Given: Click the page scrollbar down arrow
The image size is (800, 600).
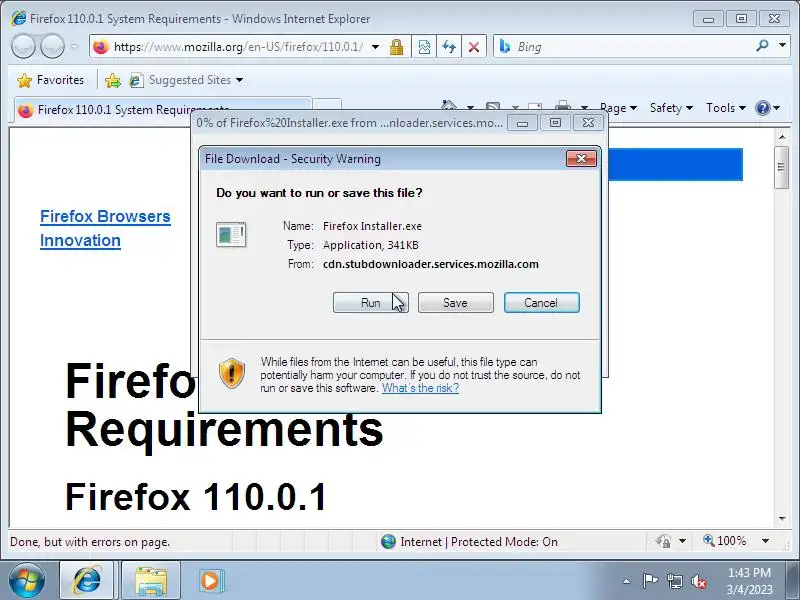Looking at the screenshot, I should coord(782,519).
